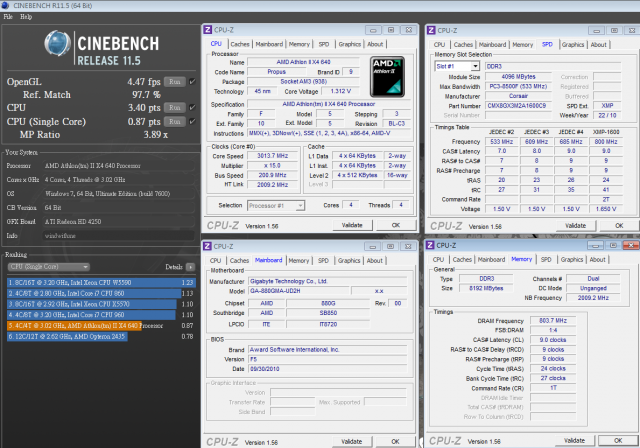640x448 pixels.
Task: Click the CPU-Z icon in the Mainboard window title bar
Action: tap(207, 246)
